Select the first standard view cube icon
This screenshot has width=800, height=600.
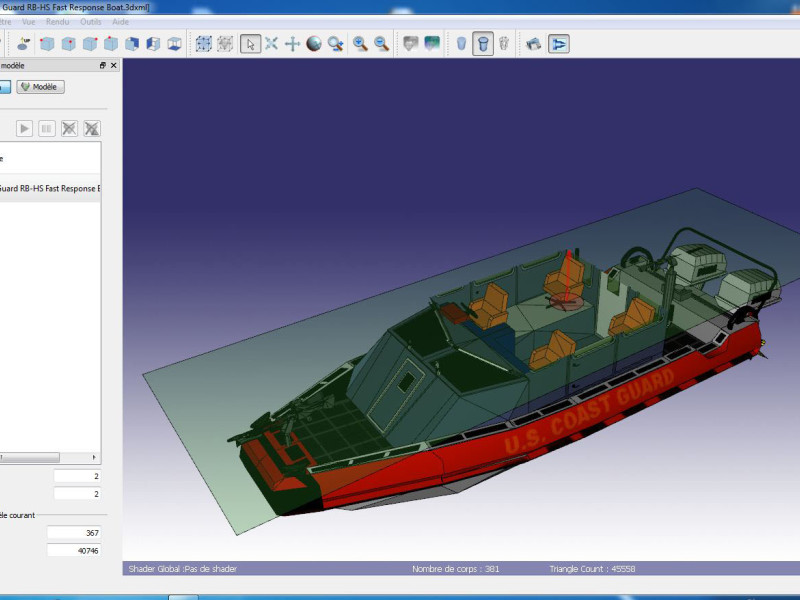(47, 44)
